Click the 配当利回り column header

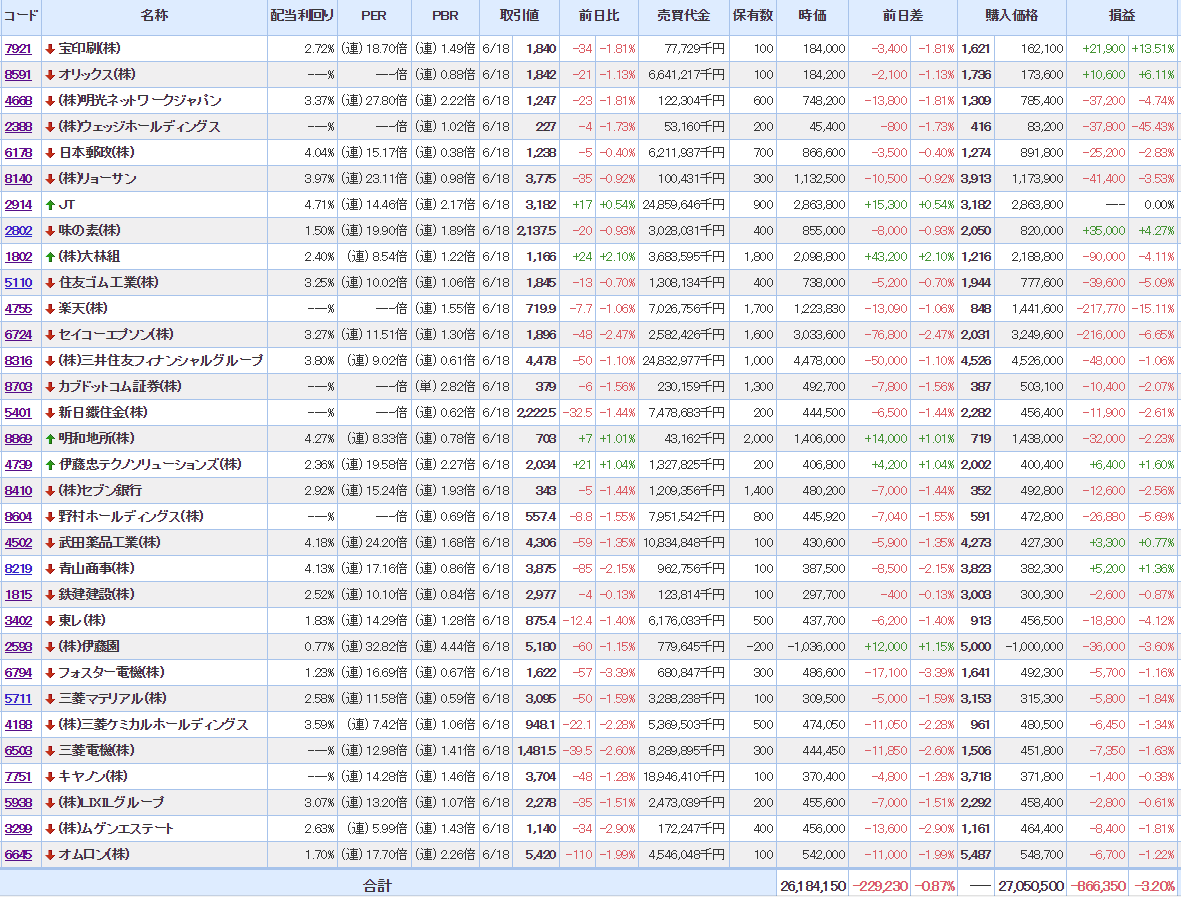click(303, 16)
